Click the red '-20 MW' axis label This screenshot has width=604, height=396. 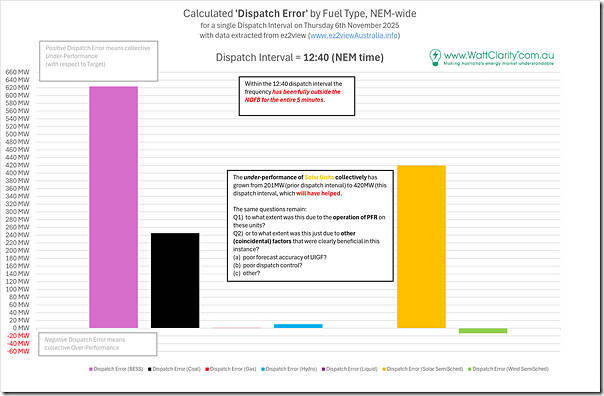click(x=18, y=336)
